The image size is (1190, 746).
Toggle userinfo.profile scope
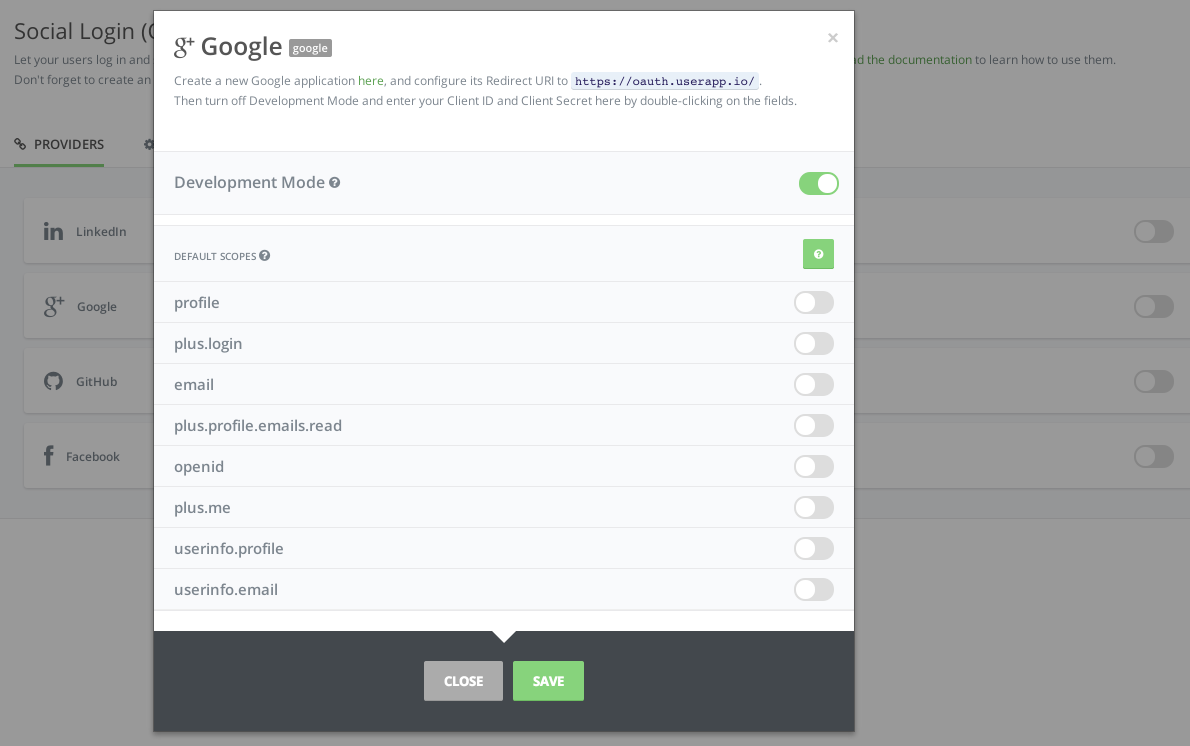pyautogui.click(x=814, y=549)
